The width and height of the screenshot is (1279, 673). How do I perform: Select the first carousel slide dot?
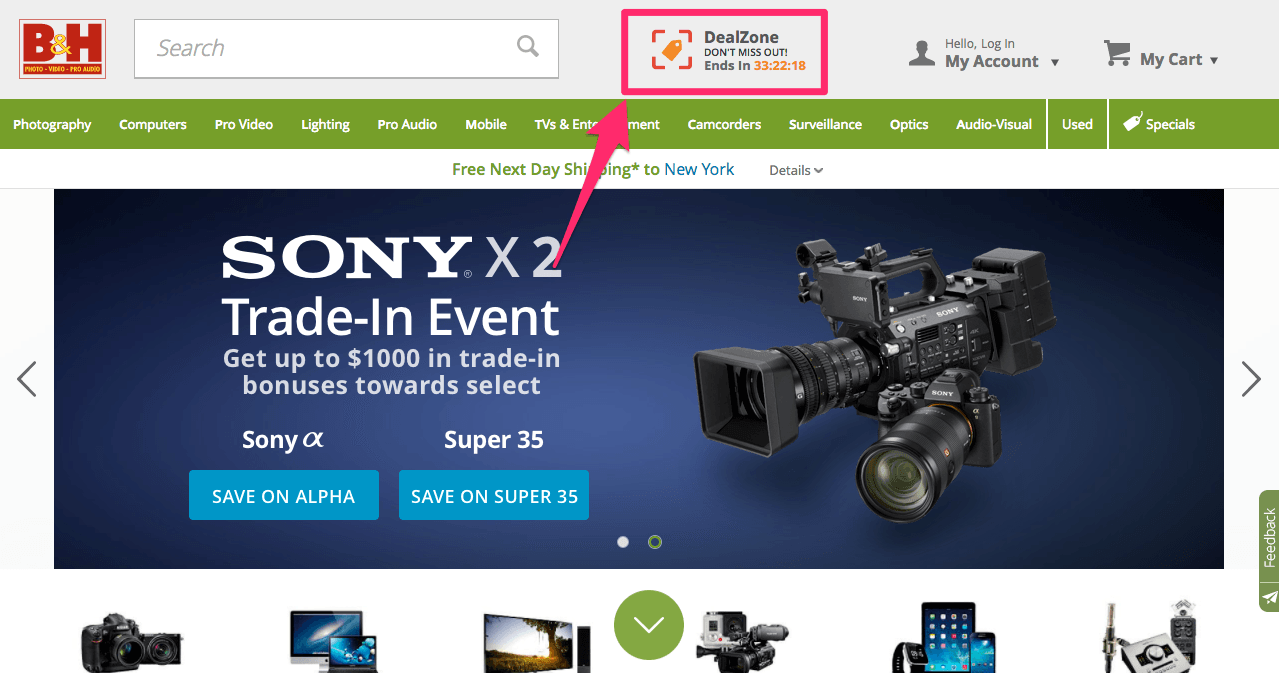[623, 542]
